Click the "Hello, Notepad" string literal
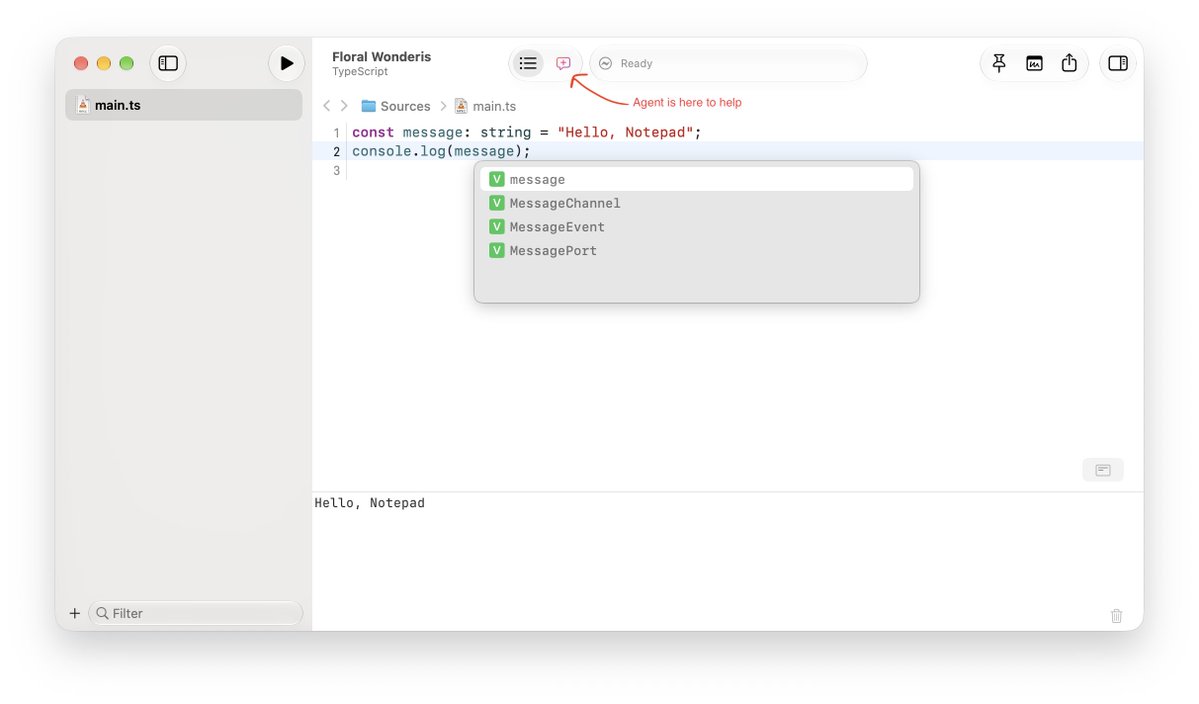This screenshot has height=704, width=1199. pos(625,132)
